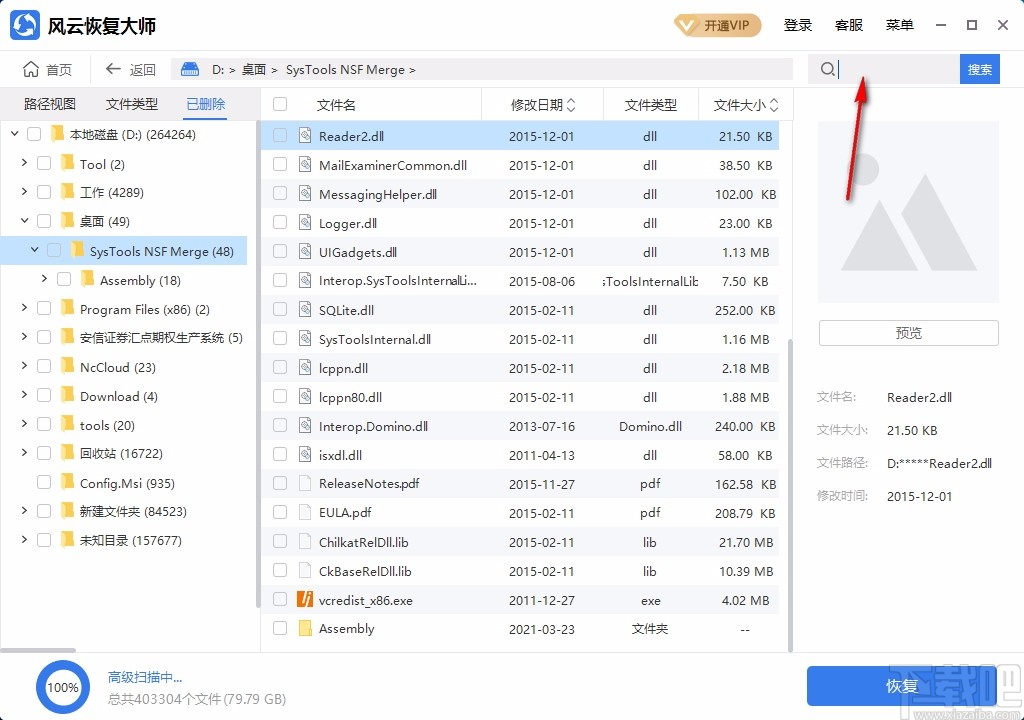Collapse the 桌面 (49) folder node

24,221
